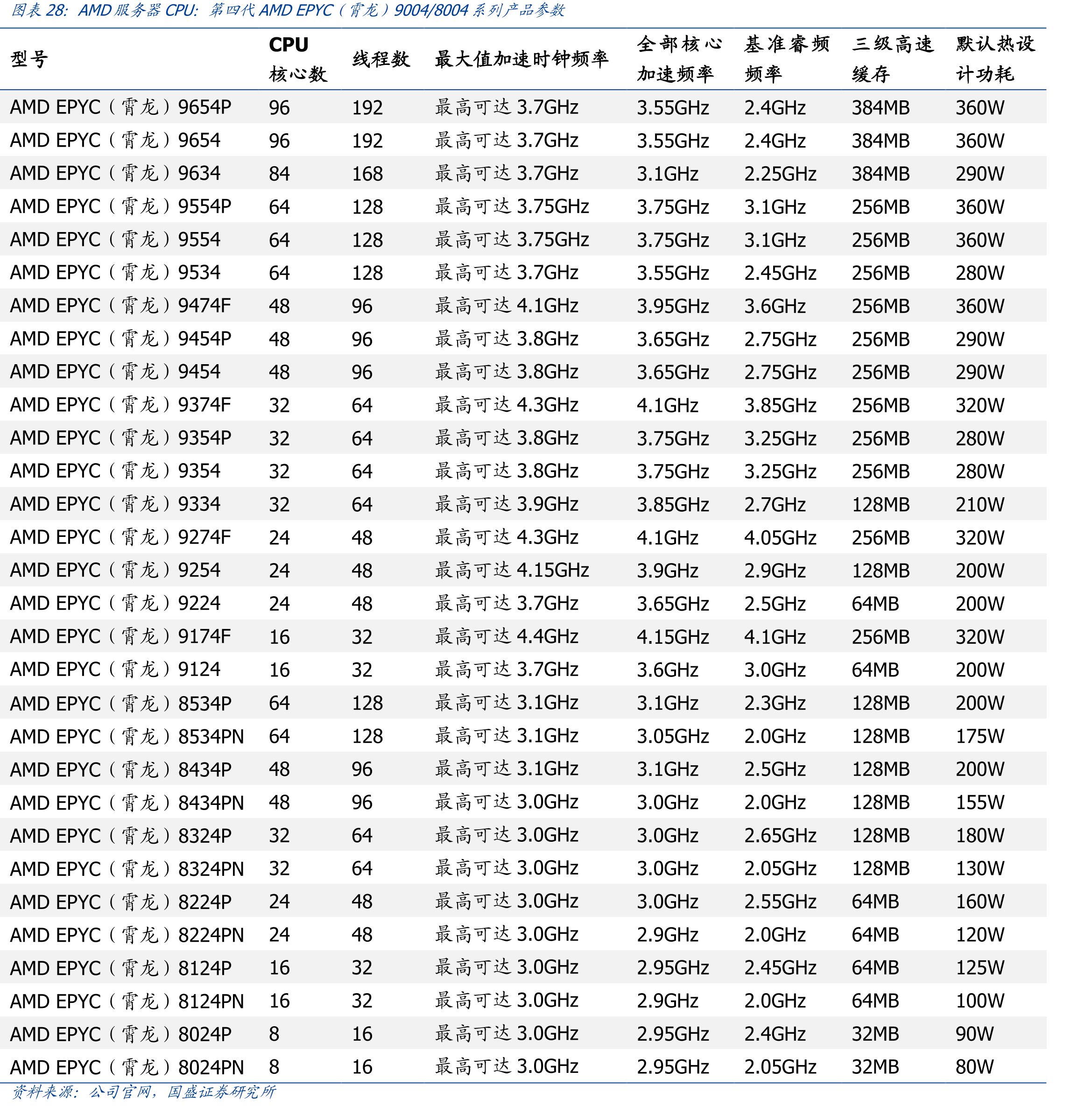Click the '最大值加速时钟频率' column header

[521, 59]
